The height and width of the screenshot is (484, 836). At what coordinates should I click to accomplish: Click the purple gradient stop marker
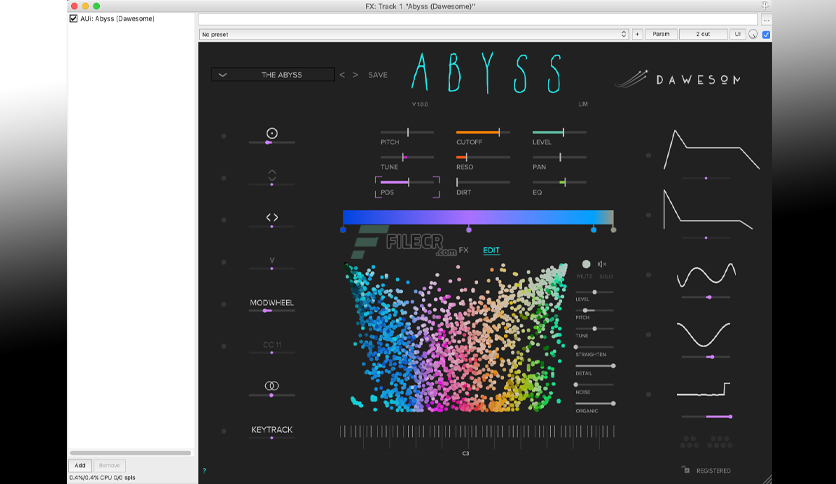(469, 230)
